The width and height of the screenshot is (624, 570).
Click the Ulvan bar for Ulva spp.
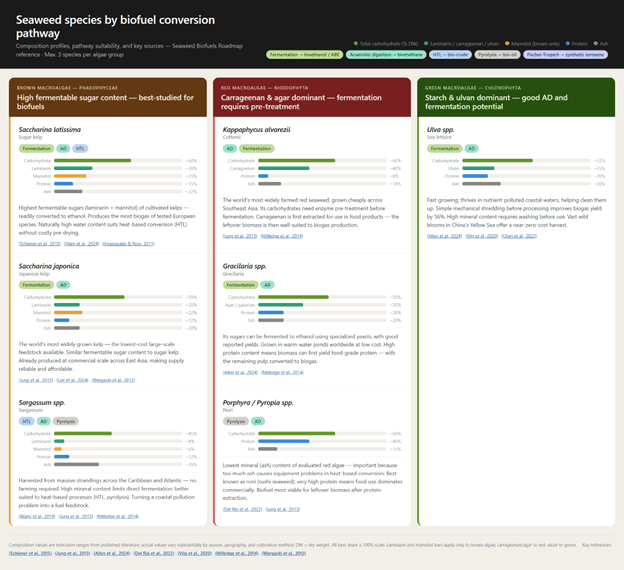(x=478, y=168)
